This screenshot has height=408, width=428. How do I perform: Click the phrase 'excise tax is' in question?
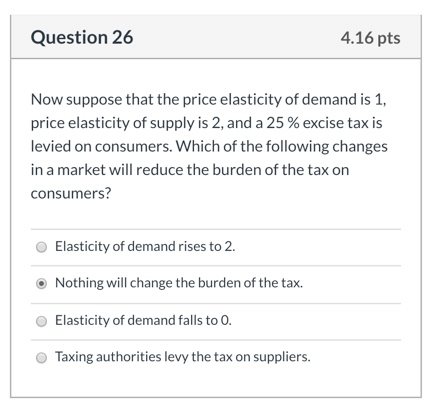click(342, 123)
